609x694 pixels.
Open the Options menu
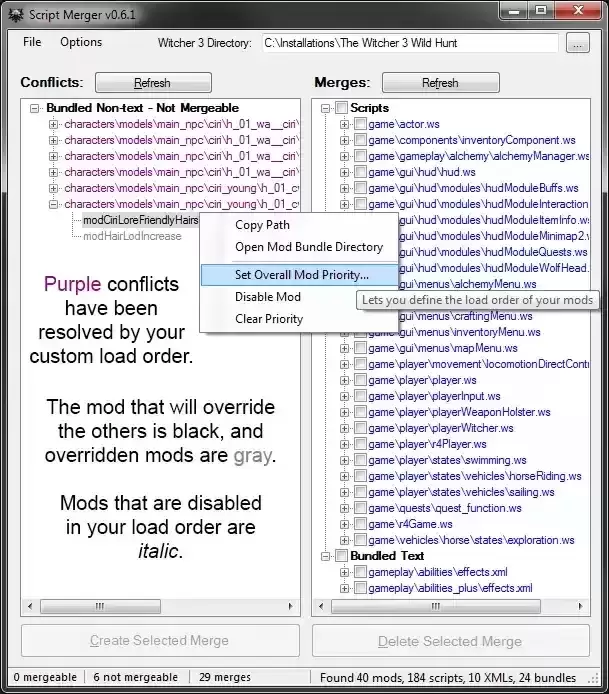tap(81, 42)
